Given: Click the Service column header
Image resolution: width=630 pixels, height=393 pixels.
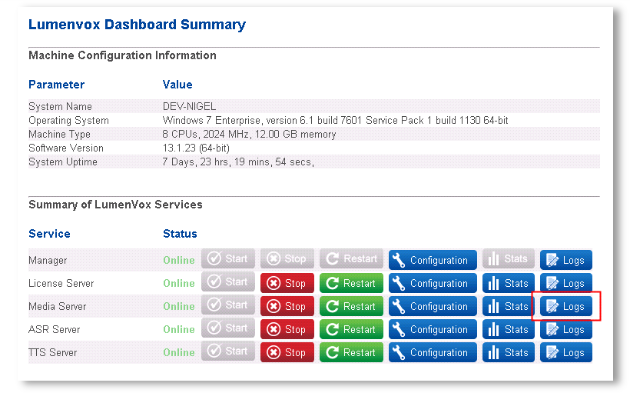Looking at the screenshot, I should pos(49,234).
